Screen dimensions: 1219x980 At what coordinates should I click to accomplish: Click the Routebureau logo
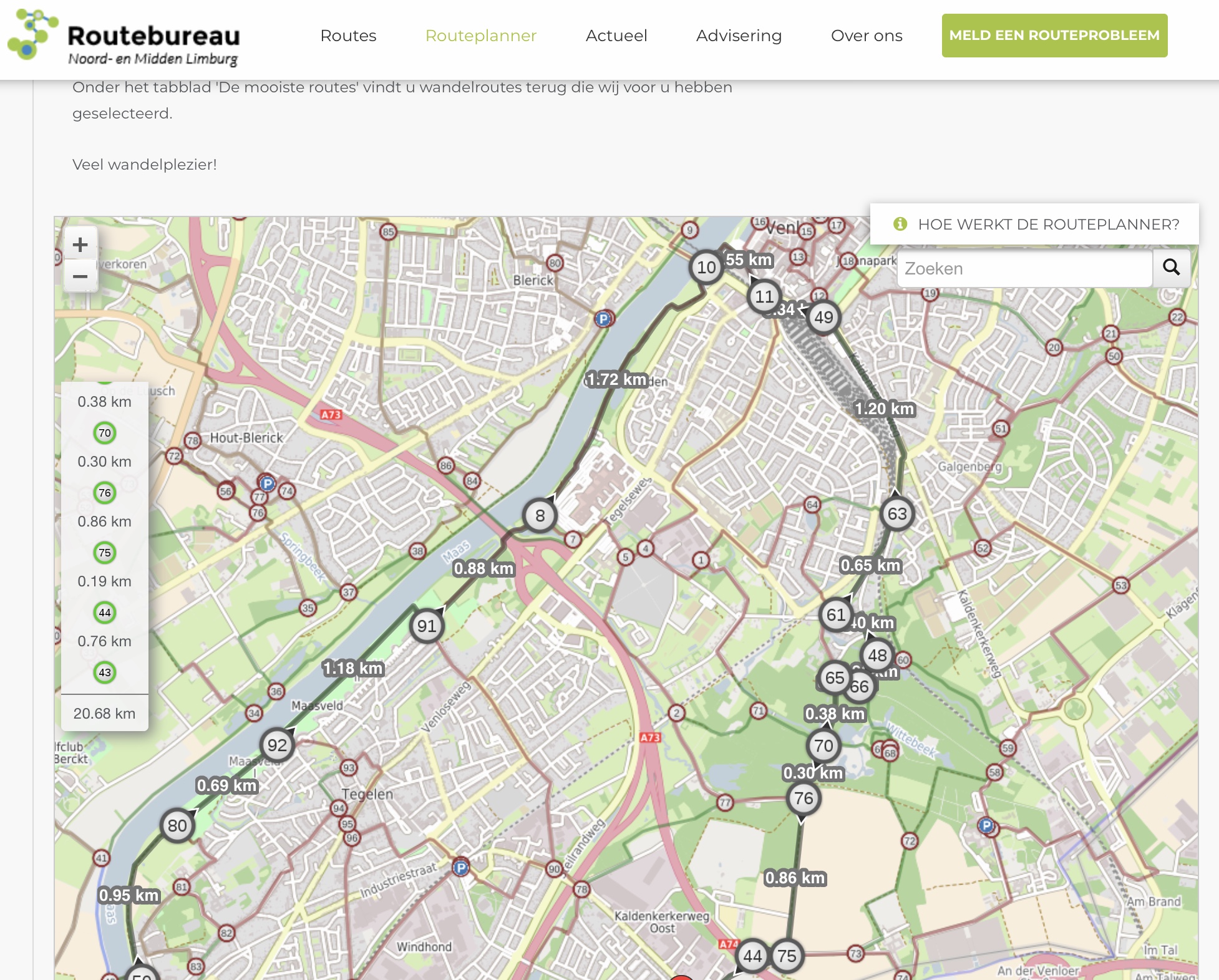coord(124,37)
